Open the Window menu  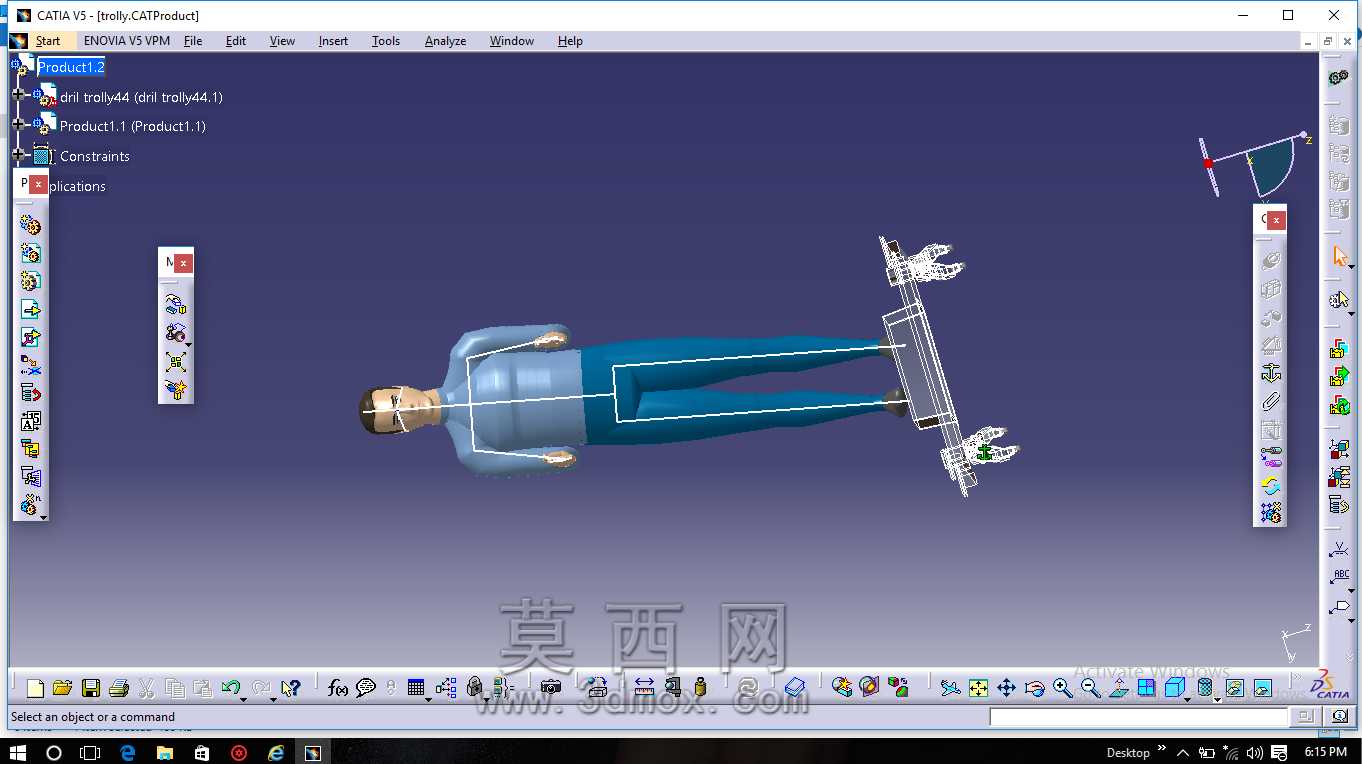coord(512,41)
